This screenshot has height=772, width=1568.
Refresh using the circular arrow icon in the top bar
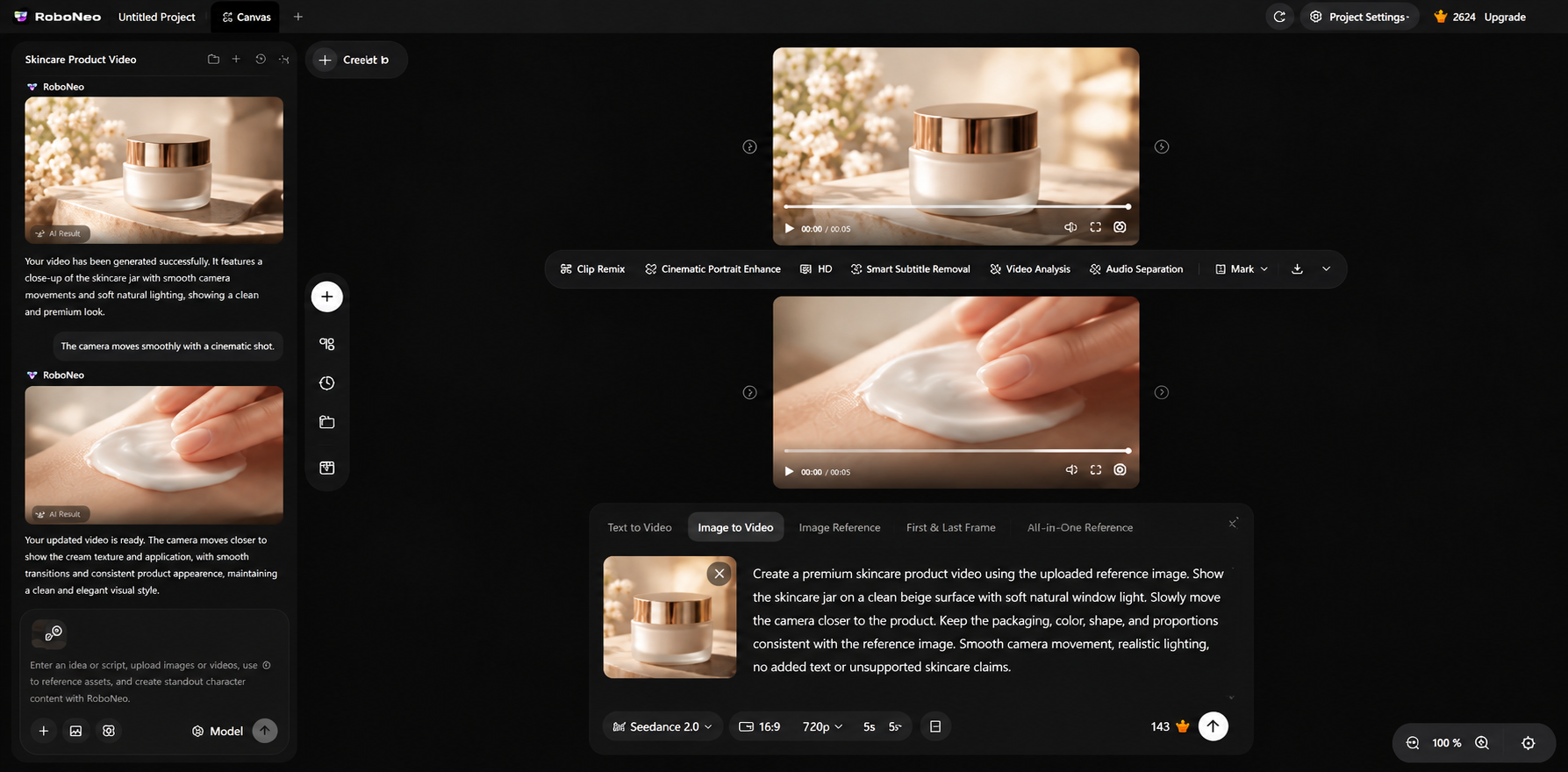(1279, 17)
